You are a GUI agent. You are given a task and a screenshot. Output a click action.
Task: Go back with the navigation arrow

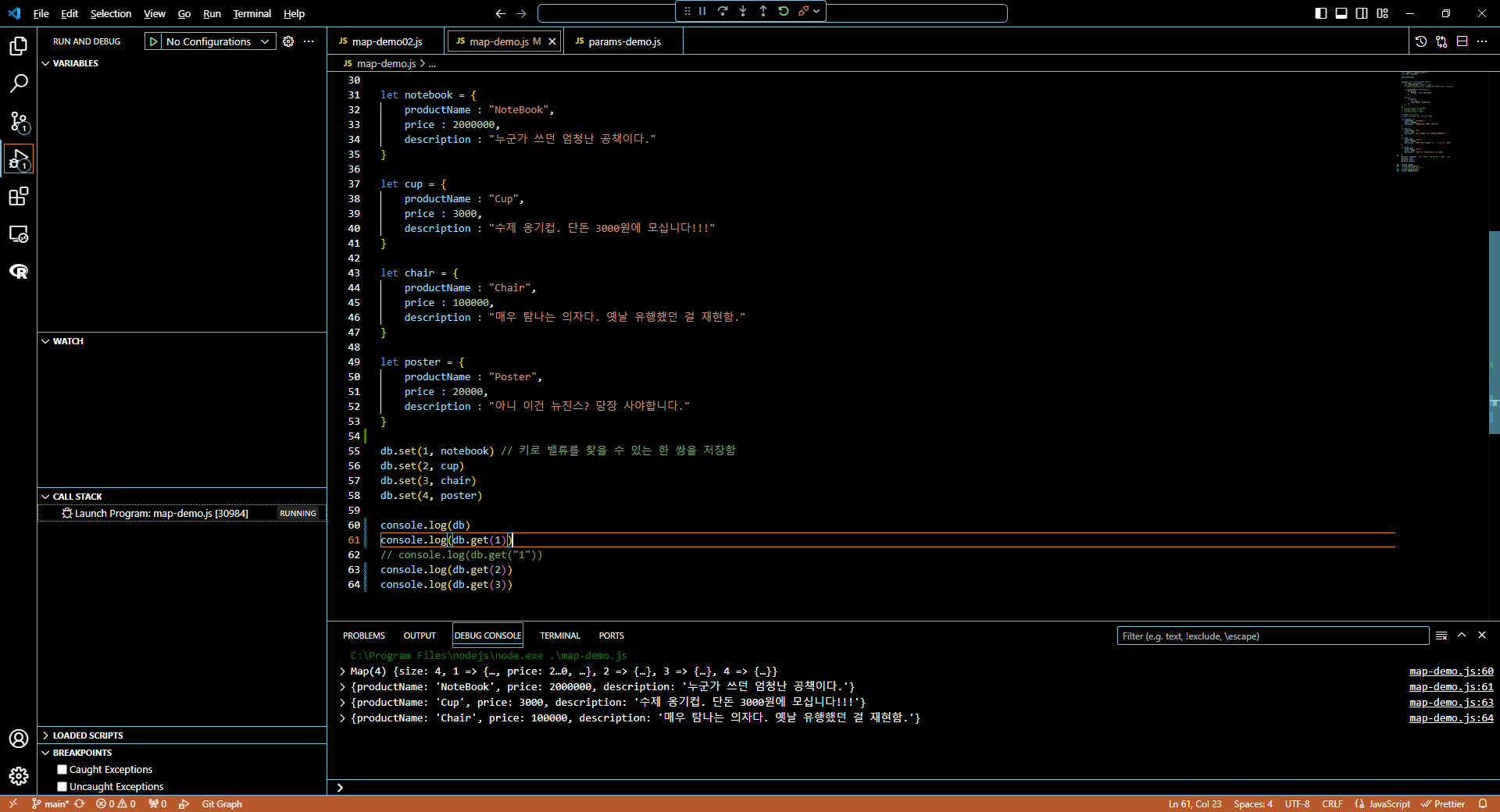tap(501, 13)
